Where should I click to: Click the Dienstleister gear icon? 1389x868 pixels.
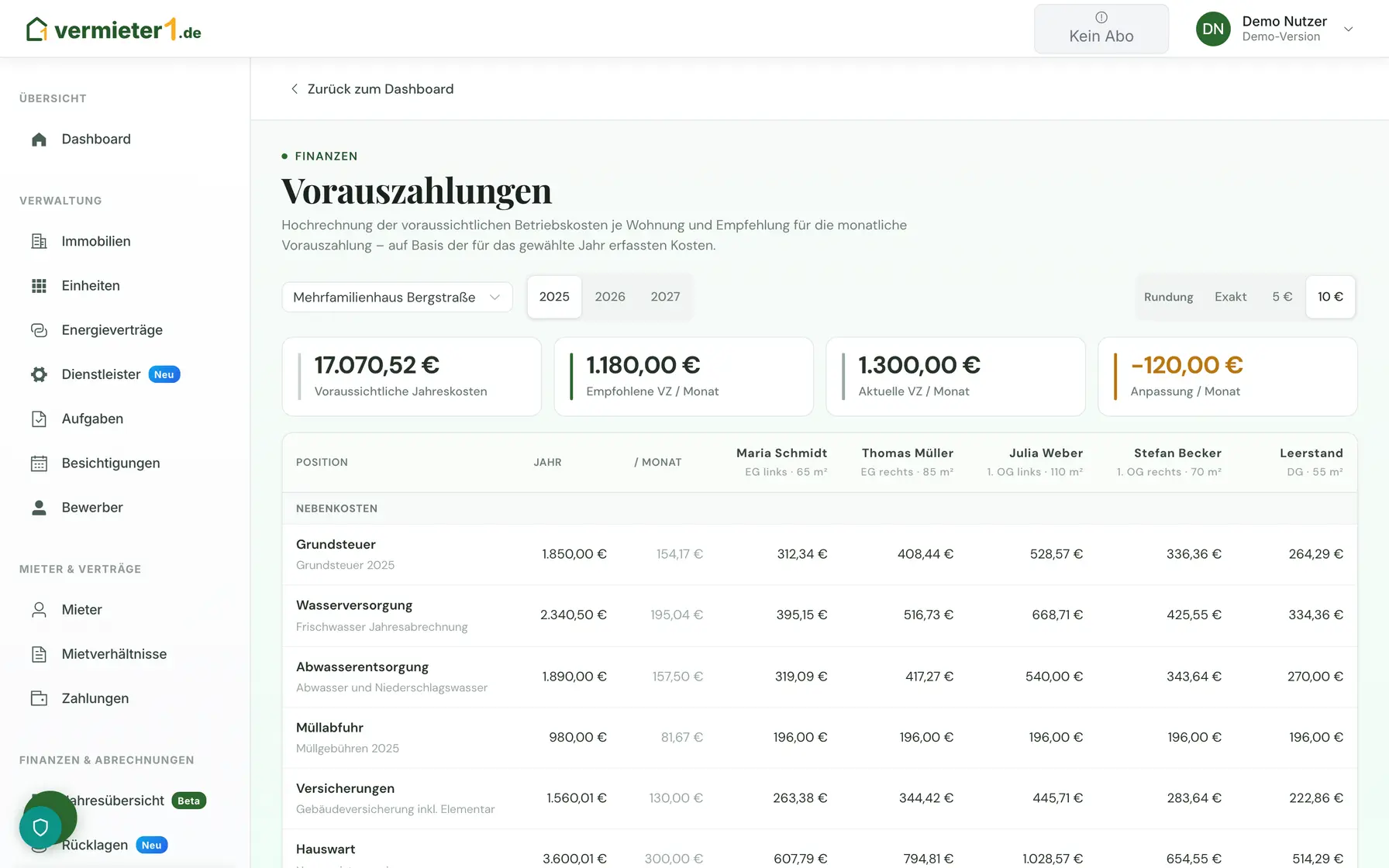pos(39,374)
